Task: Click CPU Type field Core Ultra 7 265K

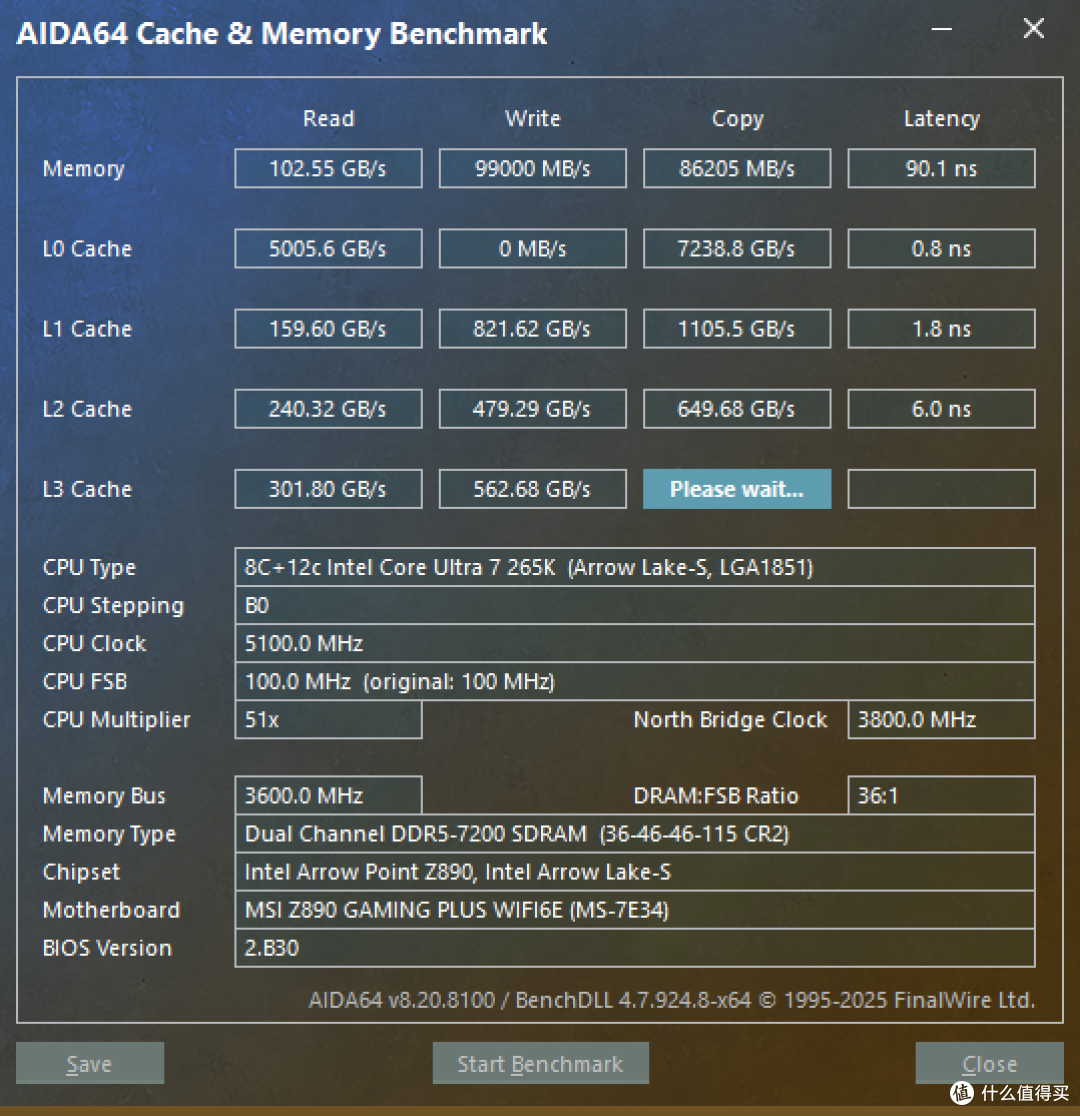Action: pos(635,567)
